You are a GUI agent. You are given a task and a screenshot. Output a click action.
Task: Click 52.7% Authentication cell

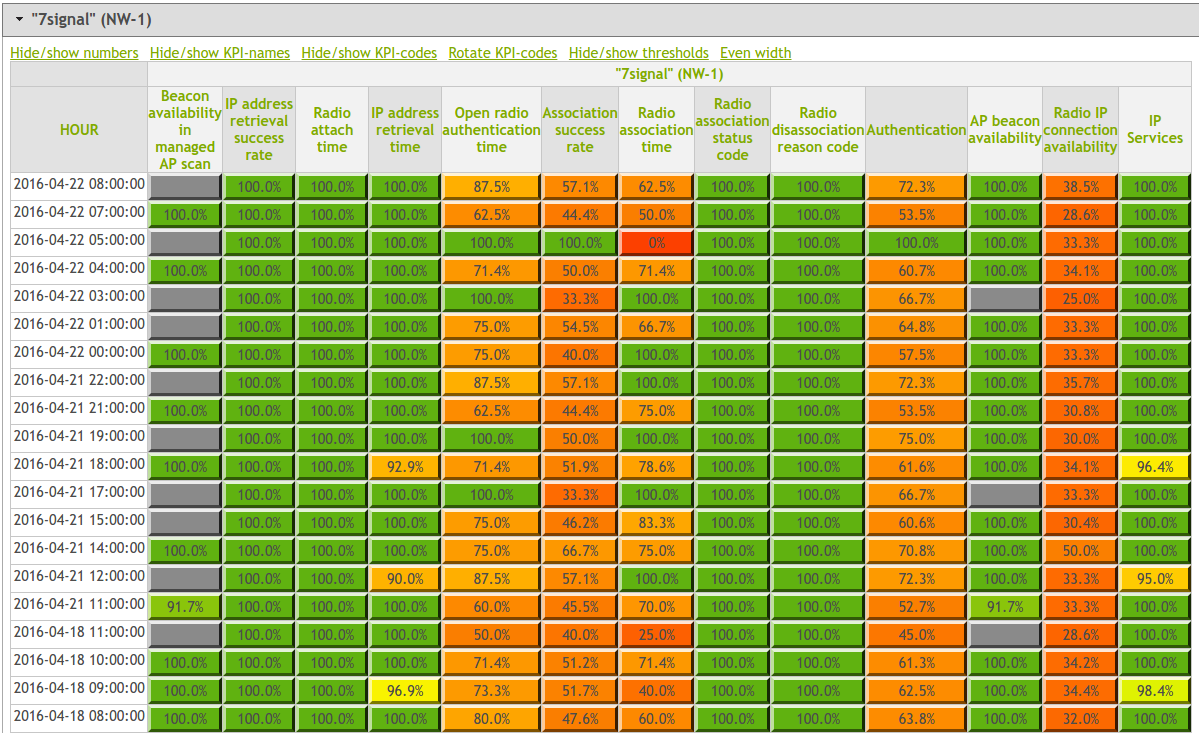tap(916, 607)
